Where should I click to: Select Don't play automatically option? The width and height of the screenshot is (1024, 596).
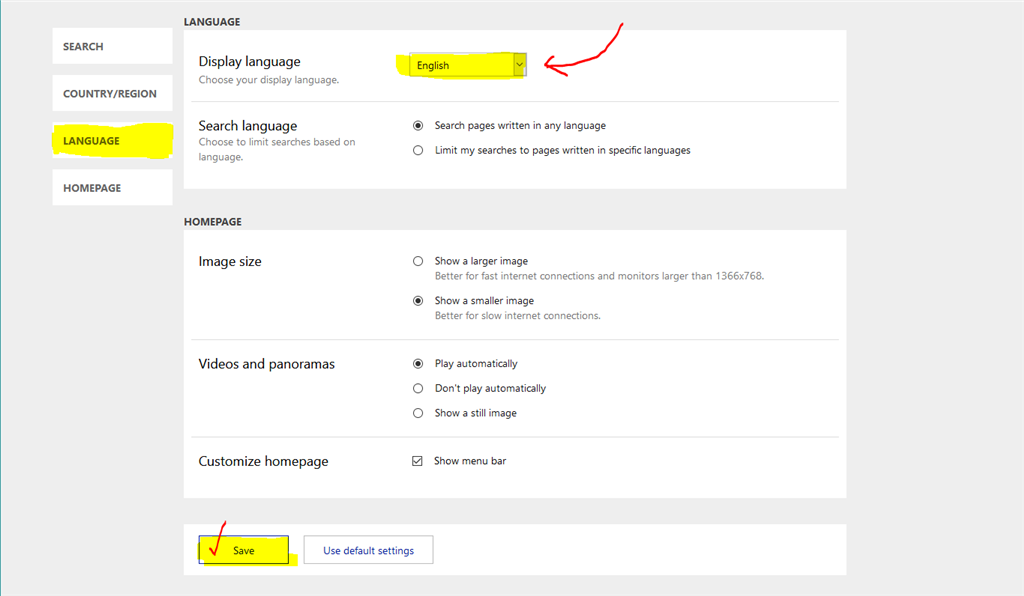tap(418, 388)
